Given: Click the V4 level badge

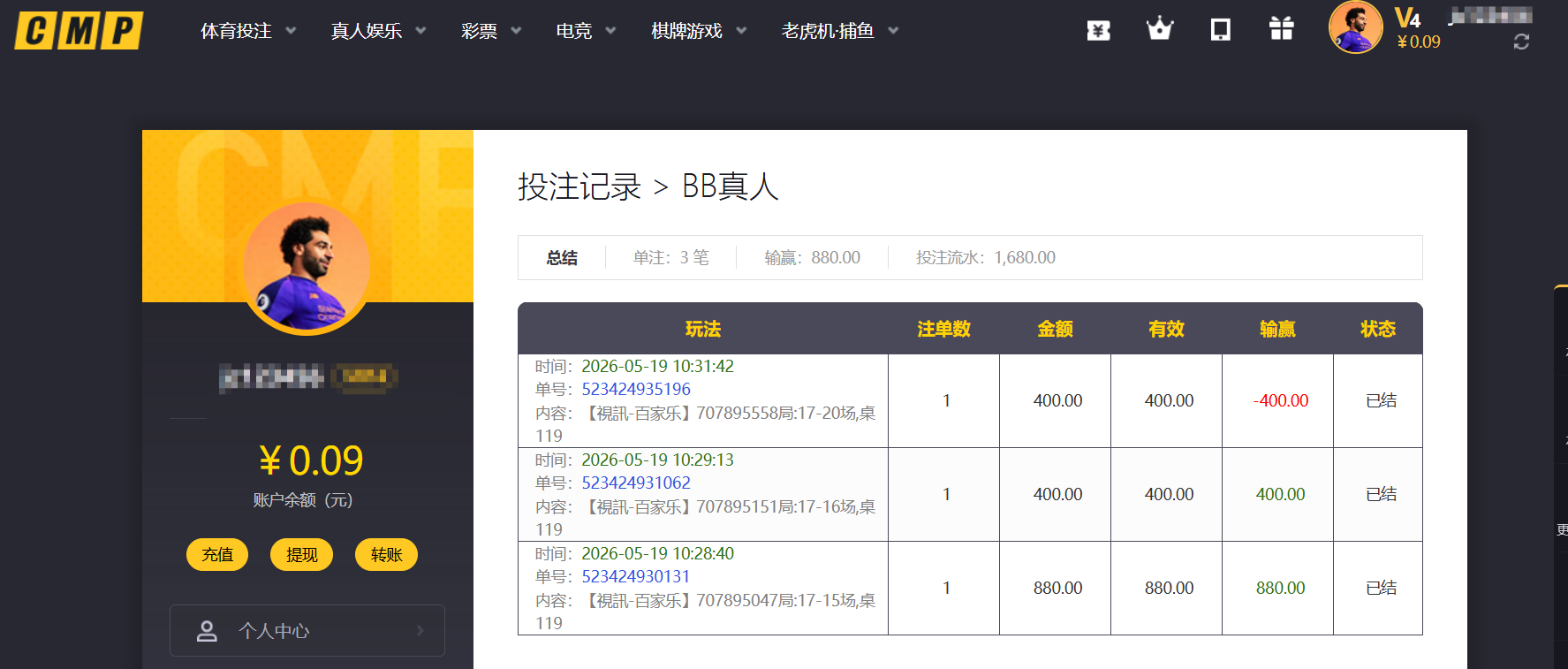Looking at the screenshot, I should coord(1407,18).
